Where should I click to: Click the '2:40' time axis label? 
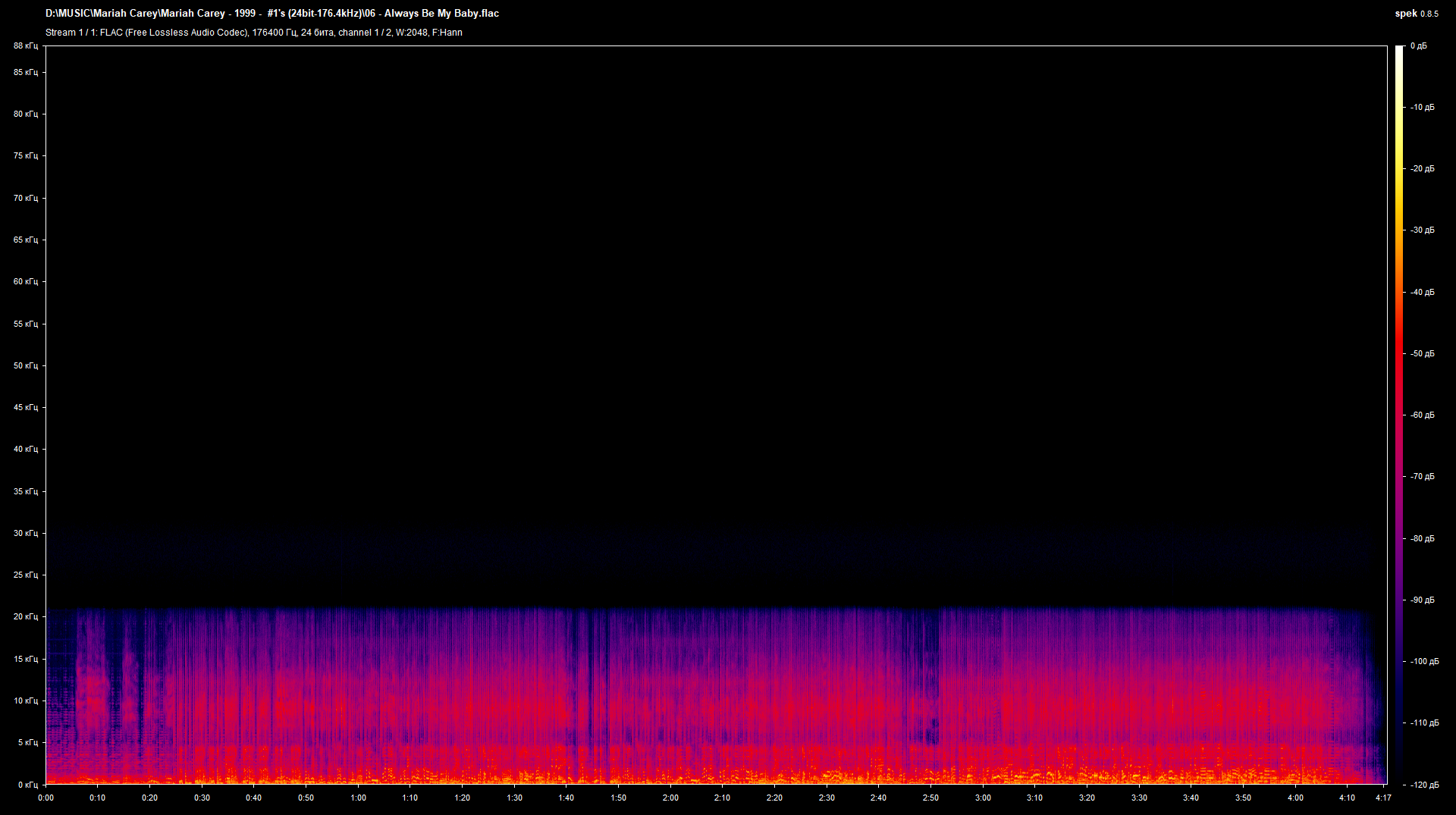[x=879, y=798]
